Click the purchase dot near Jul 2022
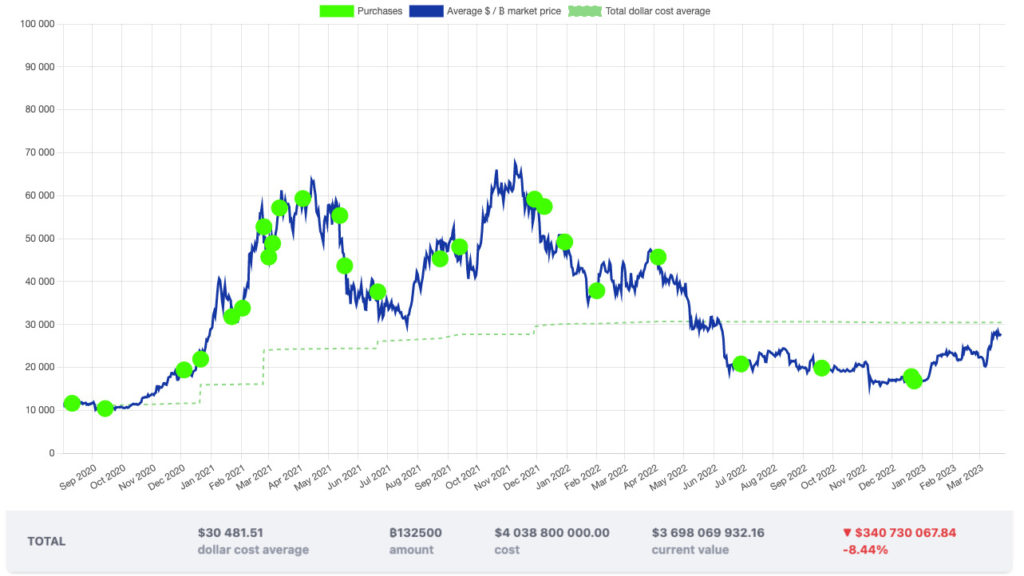The image size is (1024, 576). [741, 364]
